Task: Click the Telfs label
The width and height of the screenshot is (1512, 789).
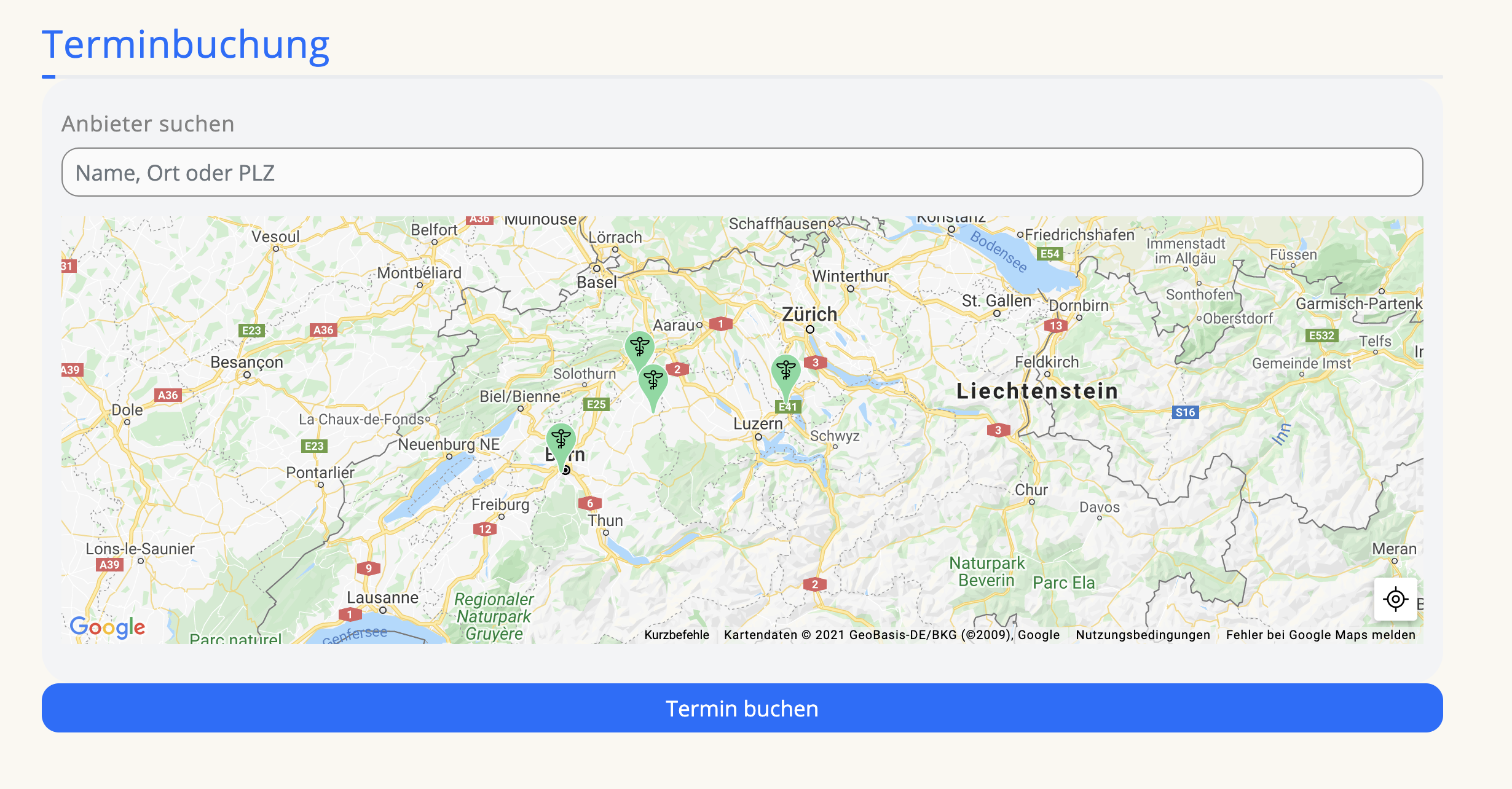Action: [1375, 341]
